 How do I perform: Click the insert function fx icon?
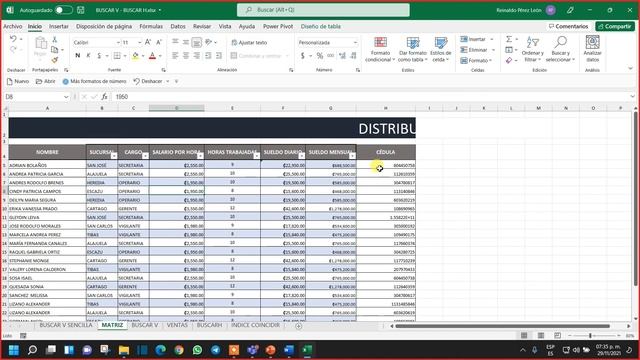pos(104,97)
